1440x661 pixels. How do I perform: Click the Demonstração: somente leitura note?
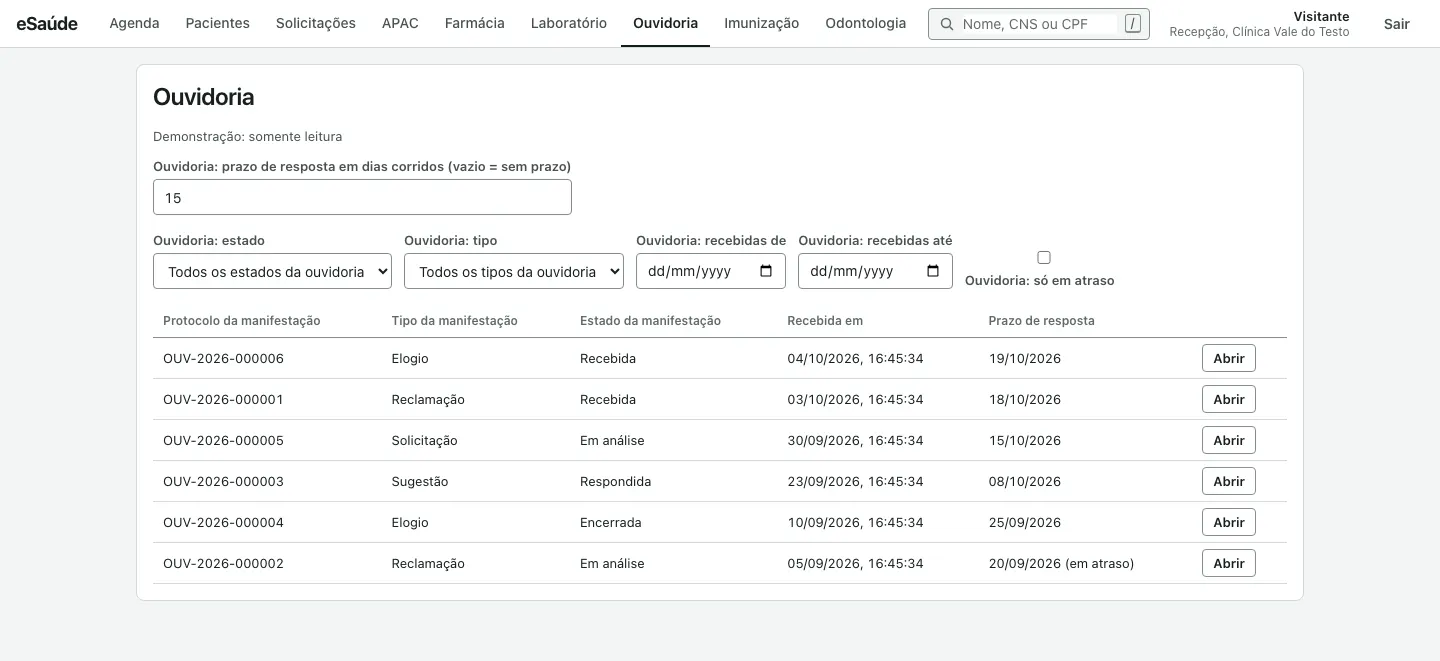247,136
